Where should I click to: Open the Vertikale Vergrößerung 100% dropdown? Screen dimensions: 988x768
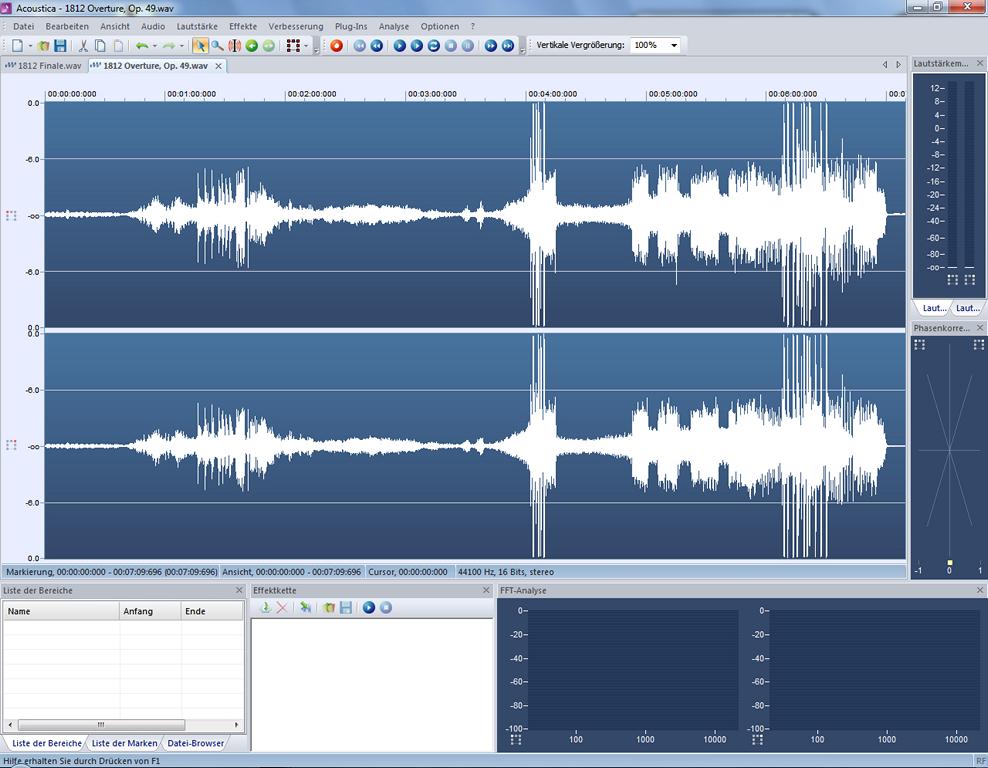(674, 46)
